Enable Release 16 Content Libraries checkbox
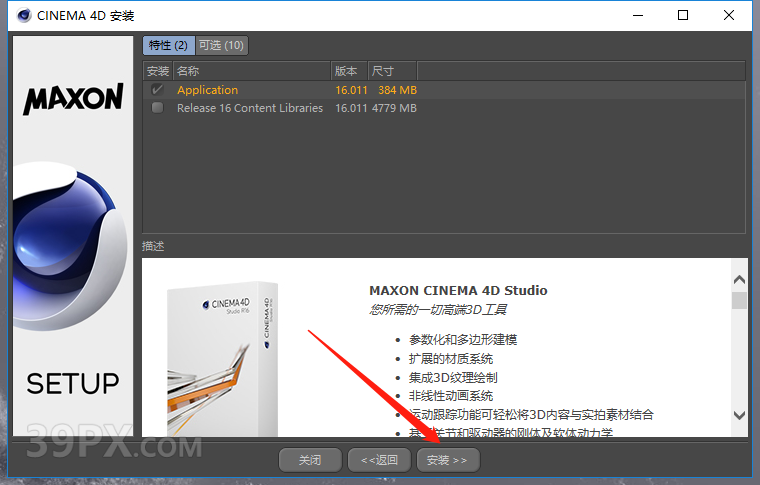This screenshot has height=485, width=760. [158, 108]
